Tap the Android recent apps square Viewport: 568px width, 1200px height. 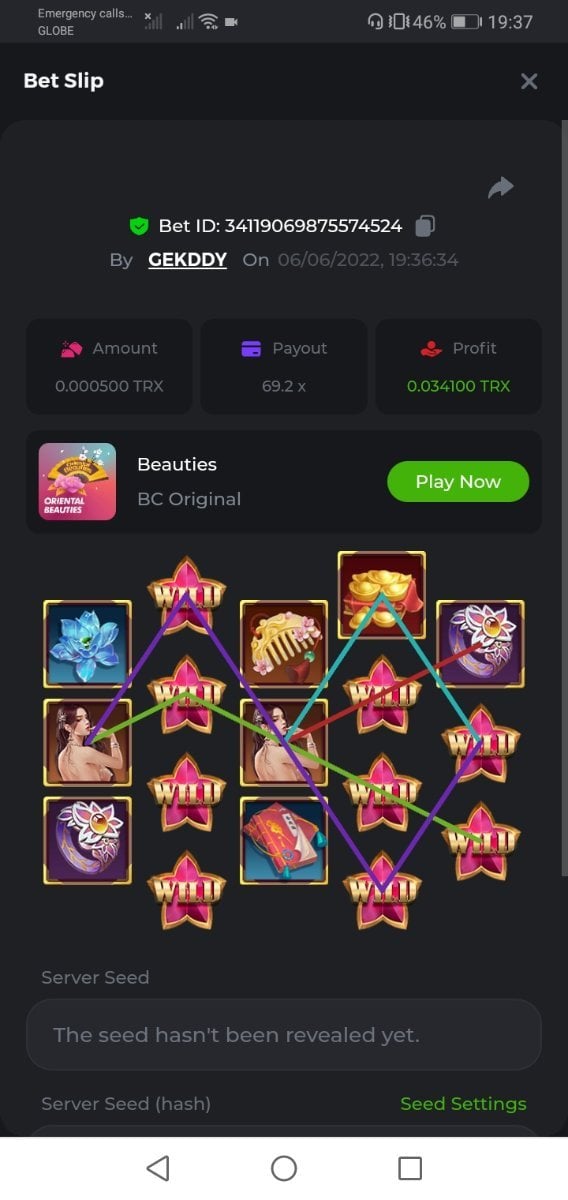[x=410, y=1168]
